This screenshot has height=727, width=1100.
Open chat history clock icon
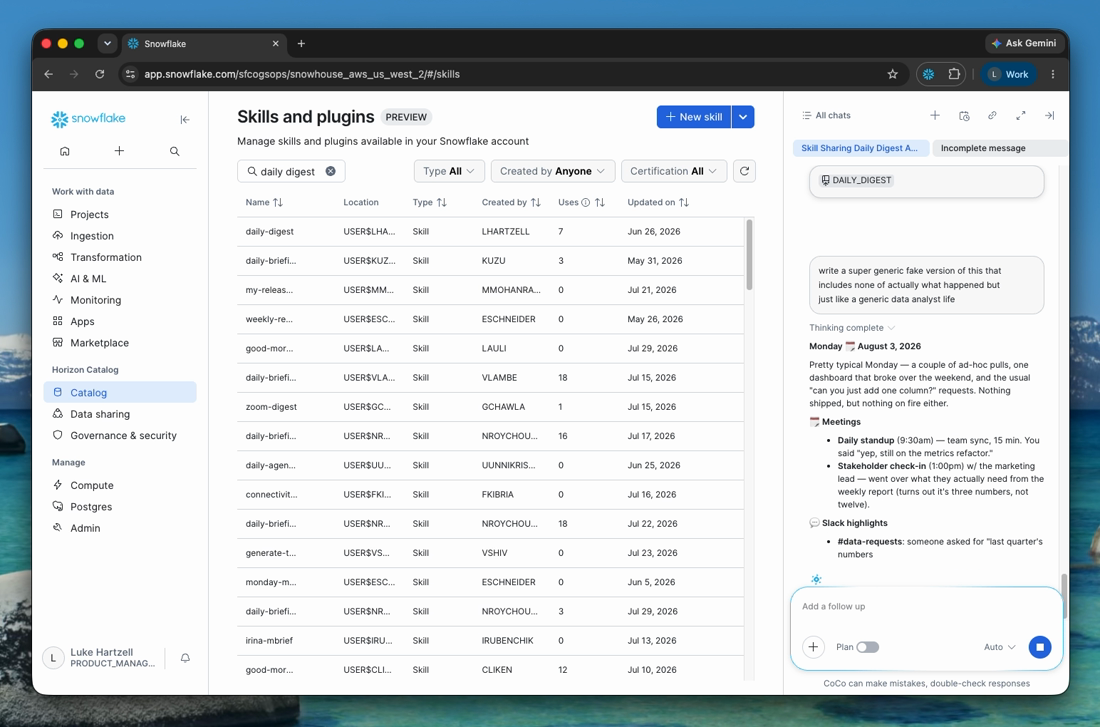[x=964, y=115]
